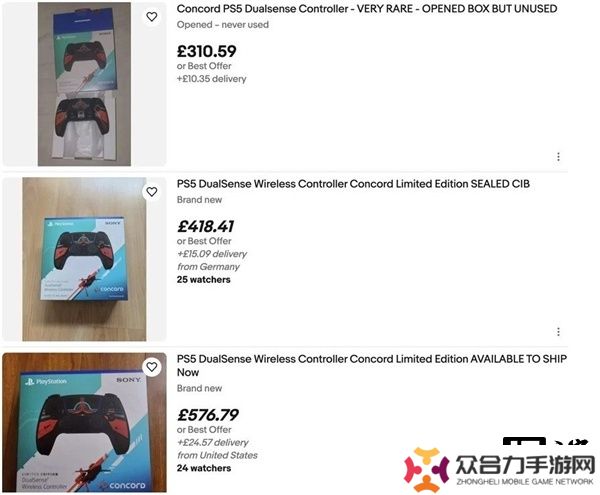Screen dimensions: 600x495
Task: Click 'from Germany' shipping text
Action: (208, 267)
